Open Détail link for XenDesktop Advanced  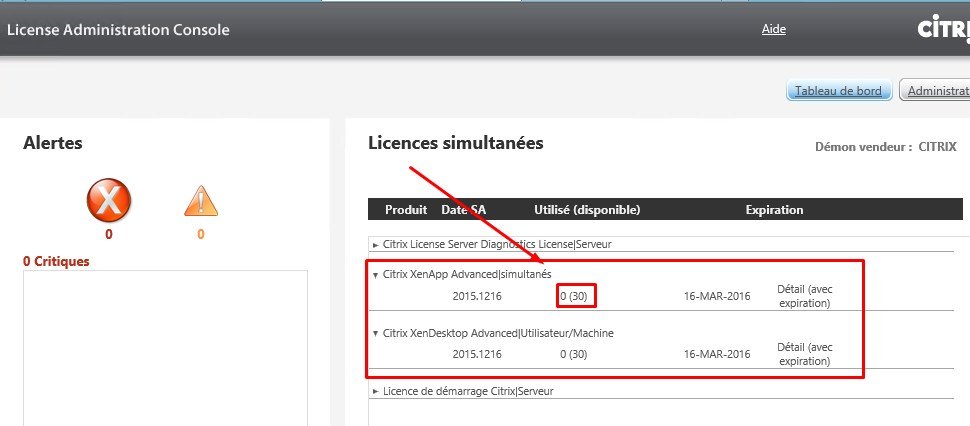[x=803, y=355]
